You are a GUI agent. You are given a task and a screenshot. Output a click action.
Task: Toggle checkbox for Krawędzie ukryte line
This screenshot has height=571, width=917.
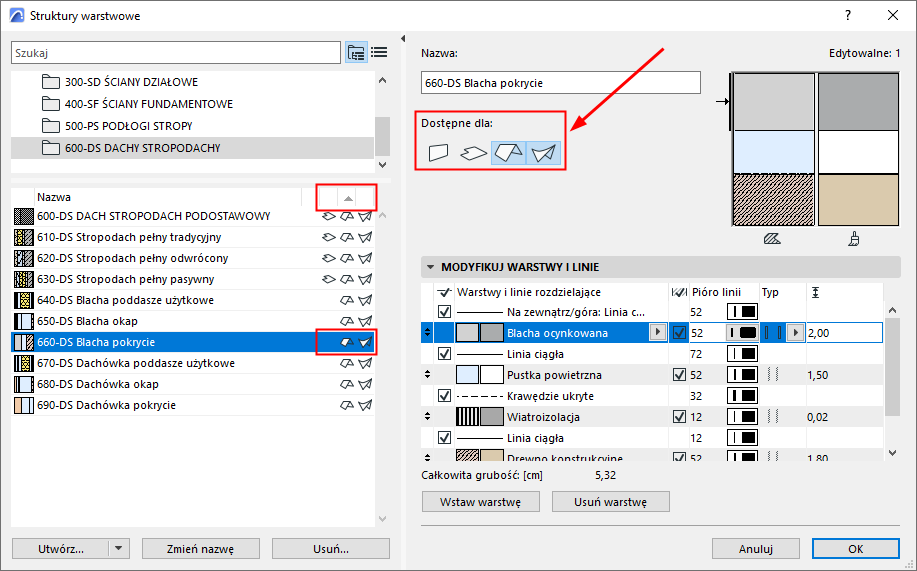click(x=444, y=396)
